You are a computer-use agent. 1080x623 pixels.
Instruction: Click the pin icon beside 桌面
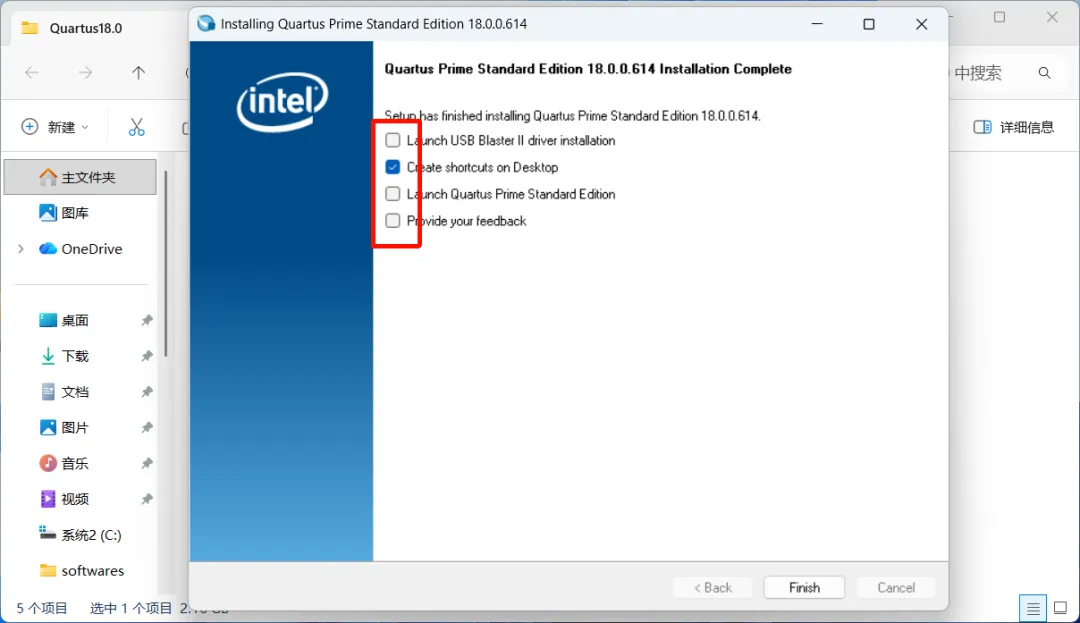pos(147,320)
